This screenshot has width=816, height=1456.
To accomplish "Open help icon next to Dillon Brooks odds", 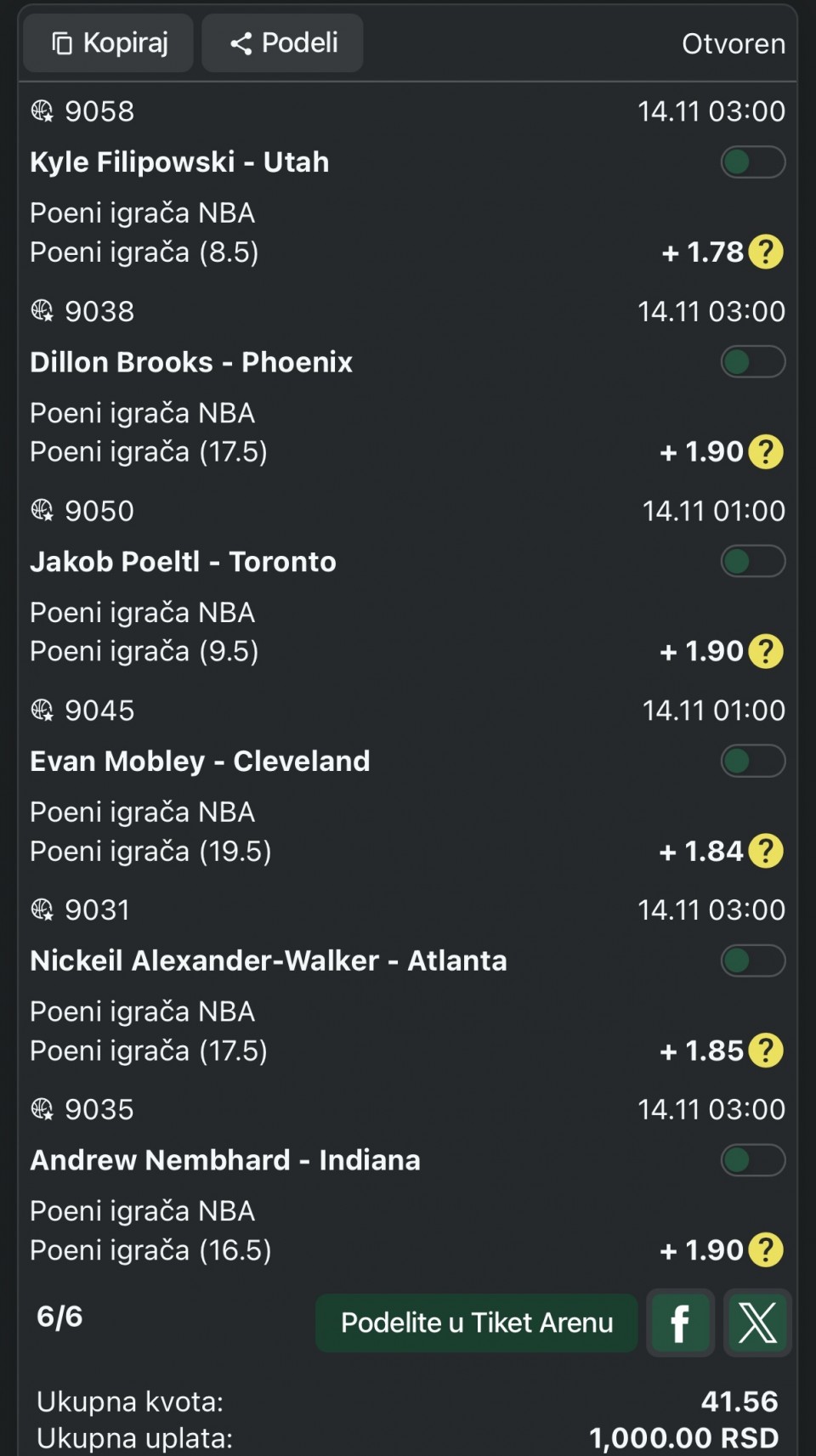I will click(766, 452).
